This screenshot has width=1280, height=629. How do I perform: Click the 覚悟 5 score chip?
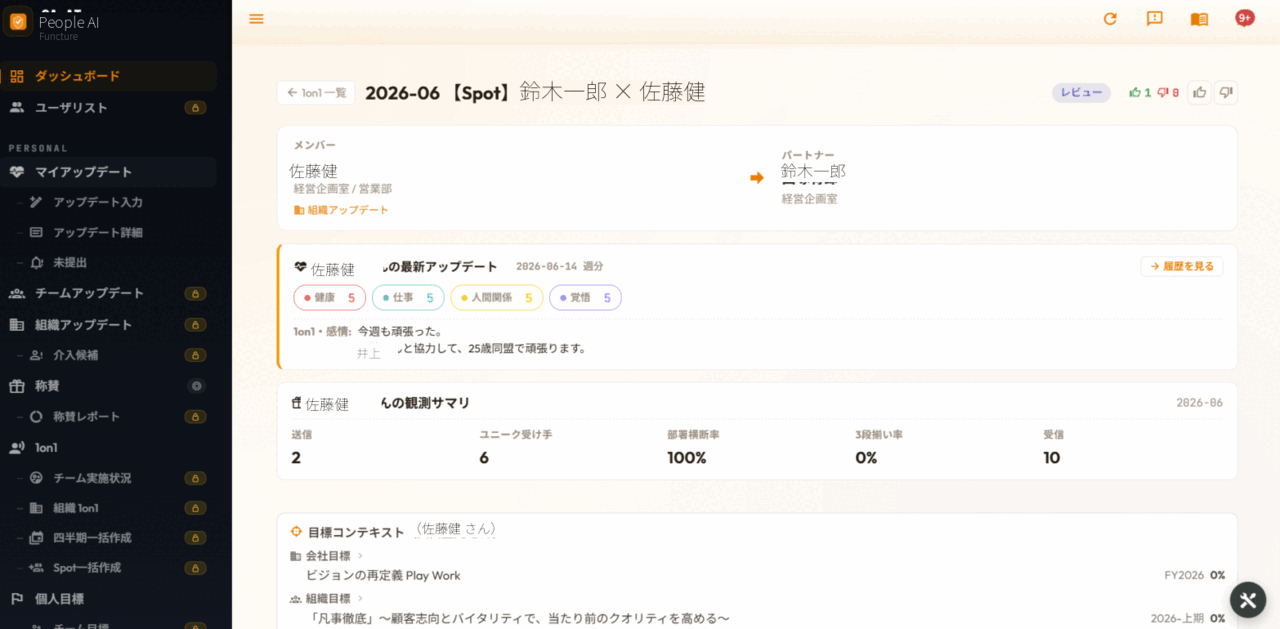click(x=585, y=298)
